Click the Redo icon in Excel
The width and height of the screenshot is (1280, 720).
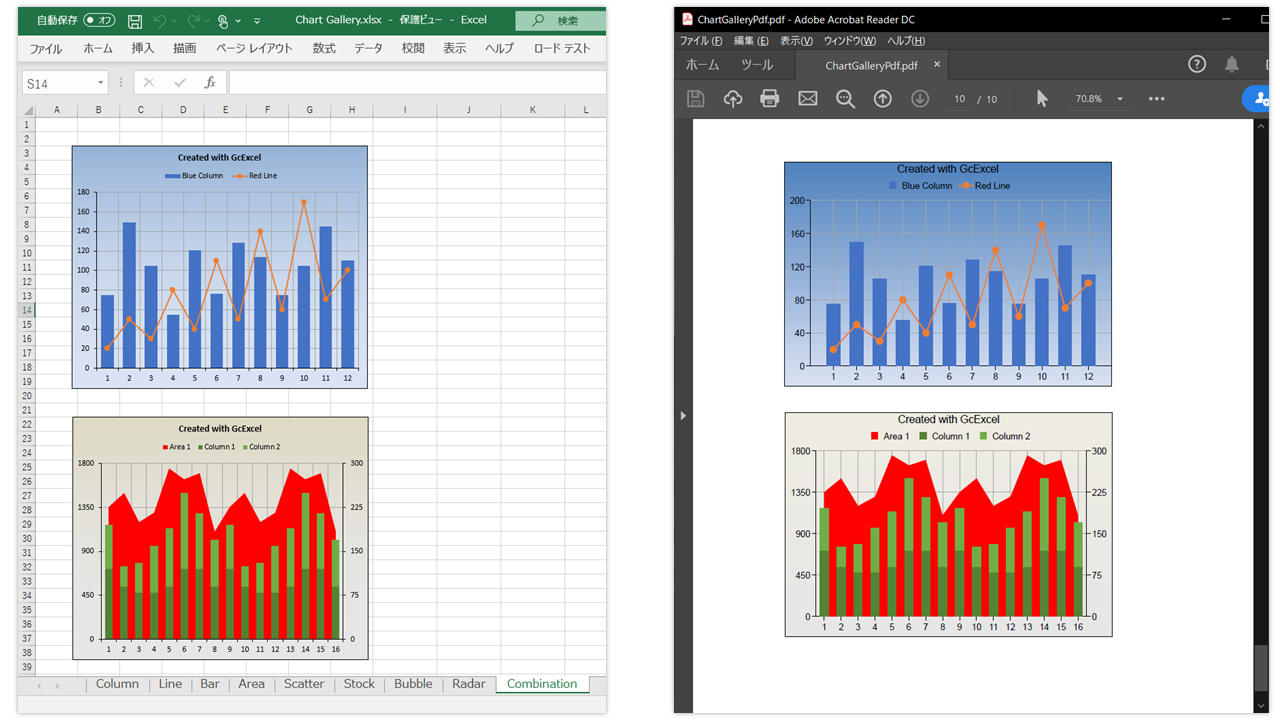click(193, 20)
